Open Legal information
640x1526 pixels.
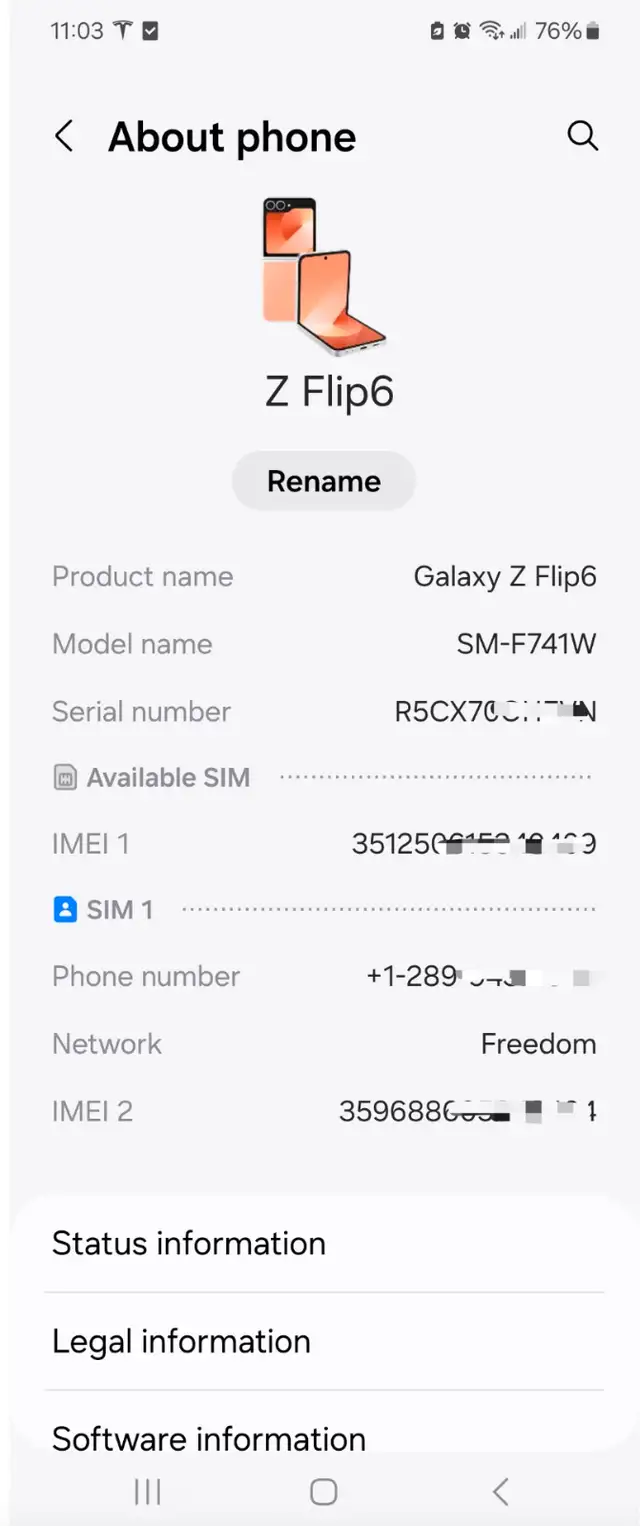(x=181, y=1341)
